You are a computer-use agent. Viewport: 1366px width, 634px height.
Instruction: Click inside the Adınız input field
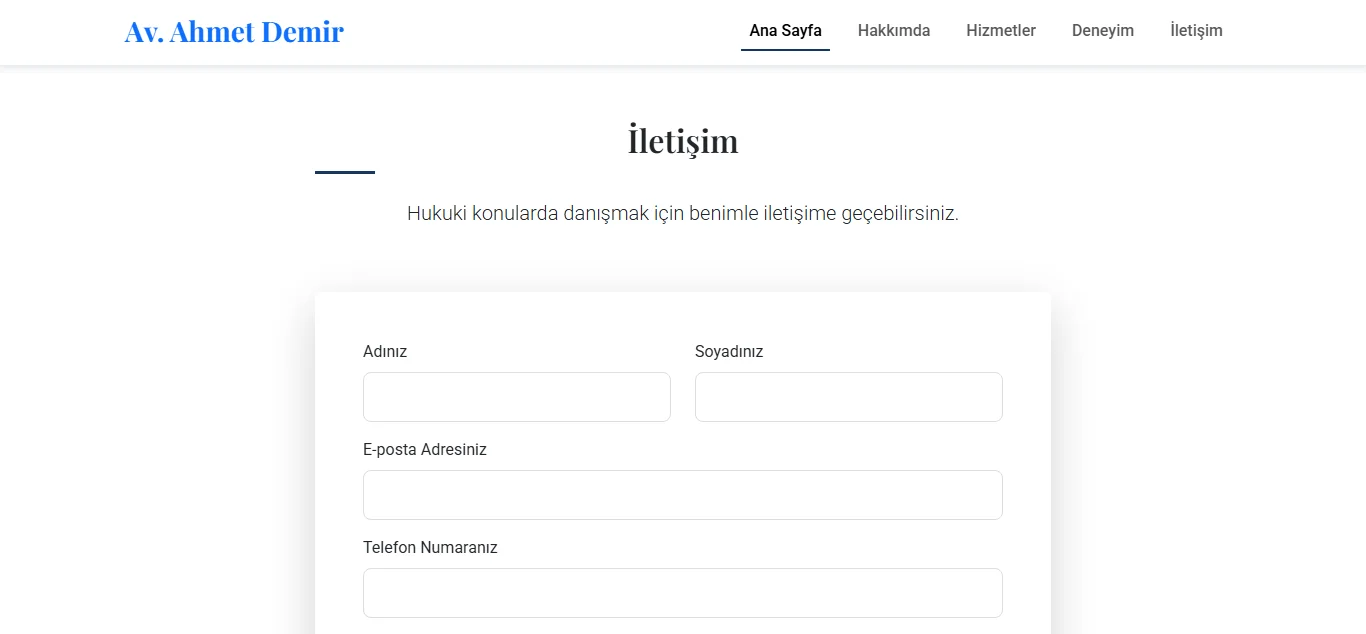point(516,396)
